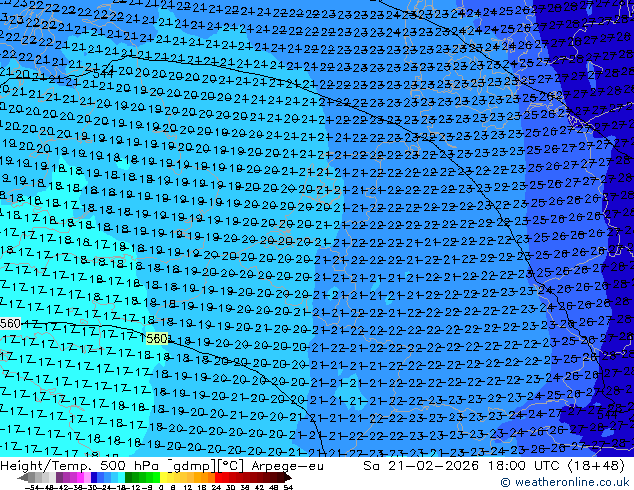This screenshot has width=634, height=490.
Task: Click the right arrow end of temperature scale
Action: click(x=288, y=477)
